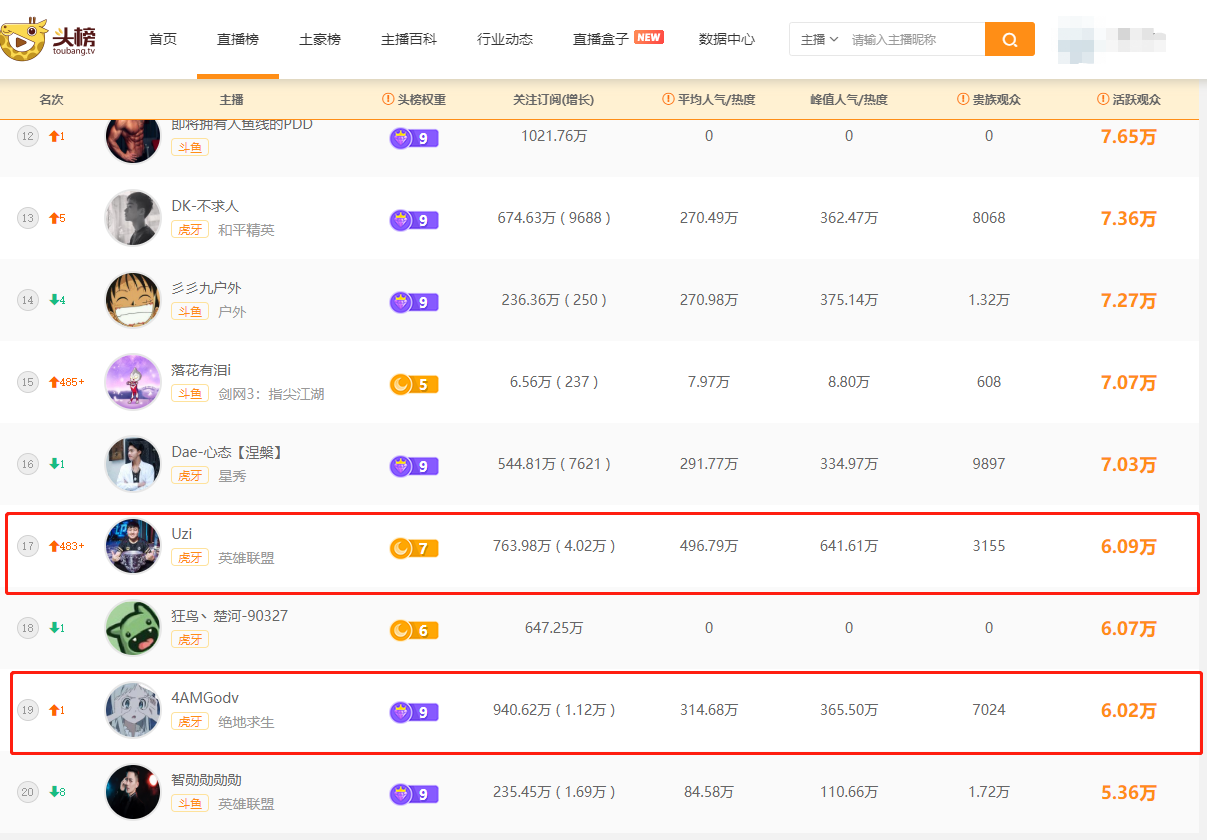1207x840 pixels.
Task: Click info icon beside 平均人气/热度 header
Action: point(668,99)
